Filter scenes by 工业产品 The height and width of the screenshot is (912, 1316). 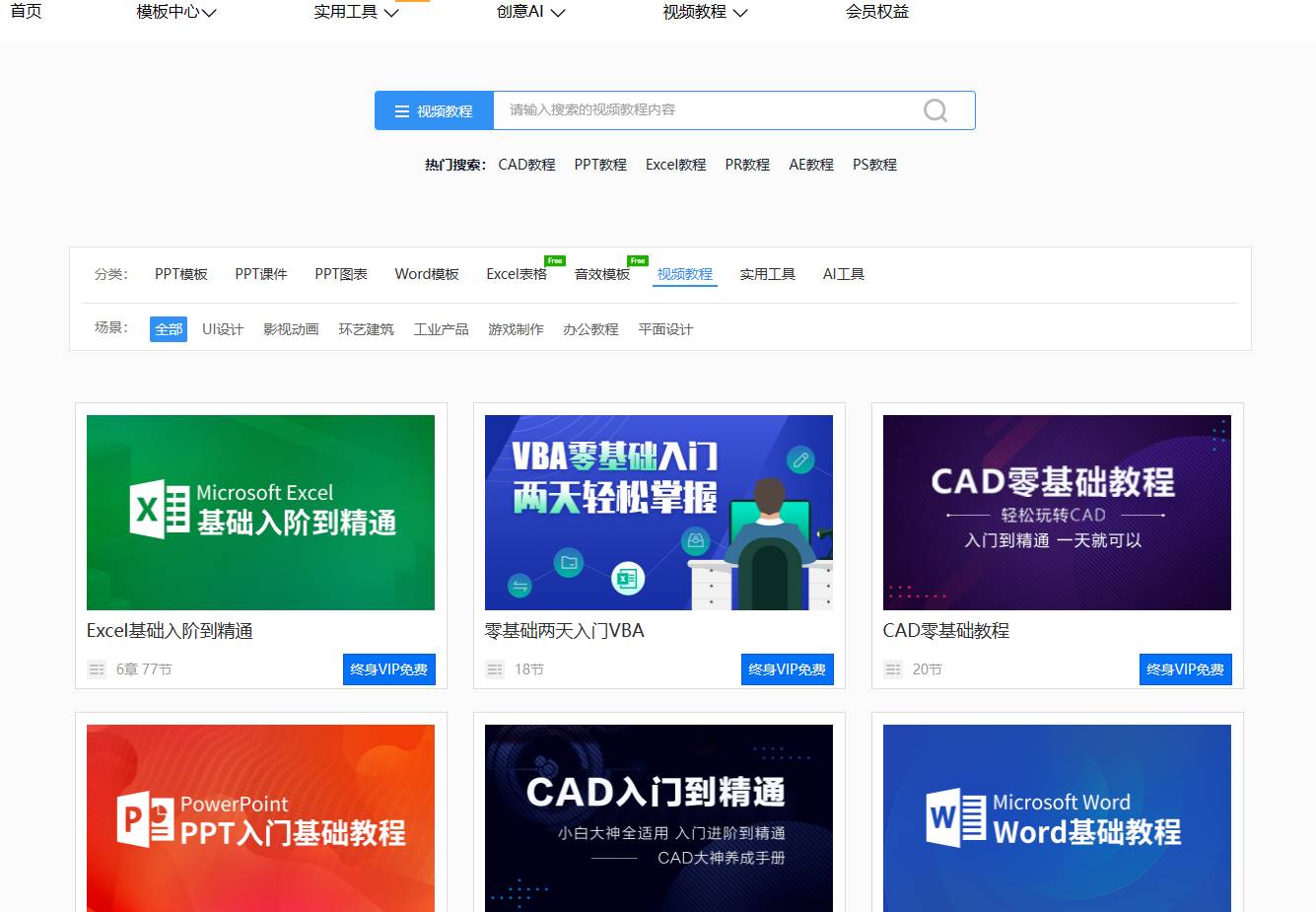(x=441, y=329)
